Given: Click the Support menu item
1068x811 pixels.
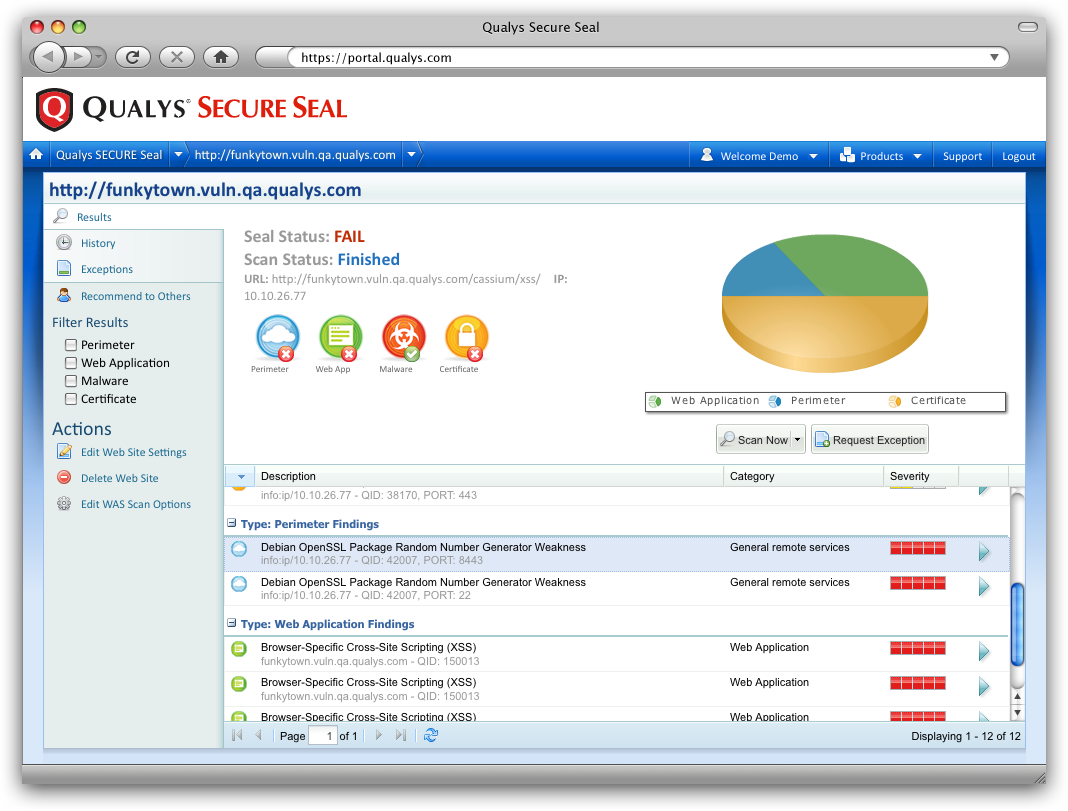Looking at the screenshot, I should coord(961,155).
